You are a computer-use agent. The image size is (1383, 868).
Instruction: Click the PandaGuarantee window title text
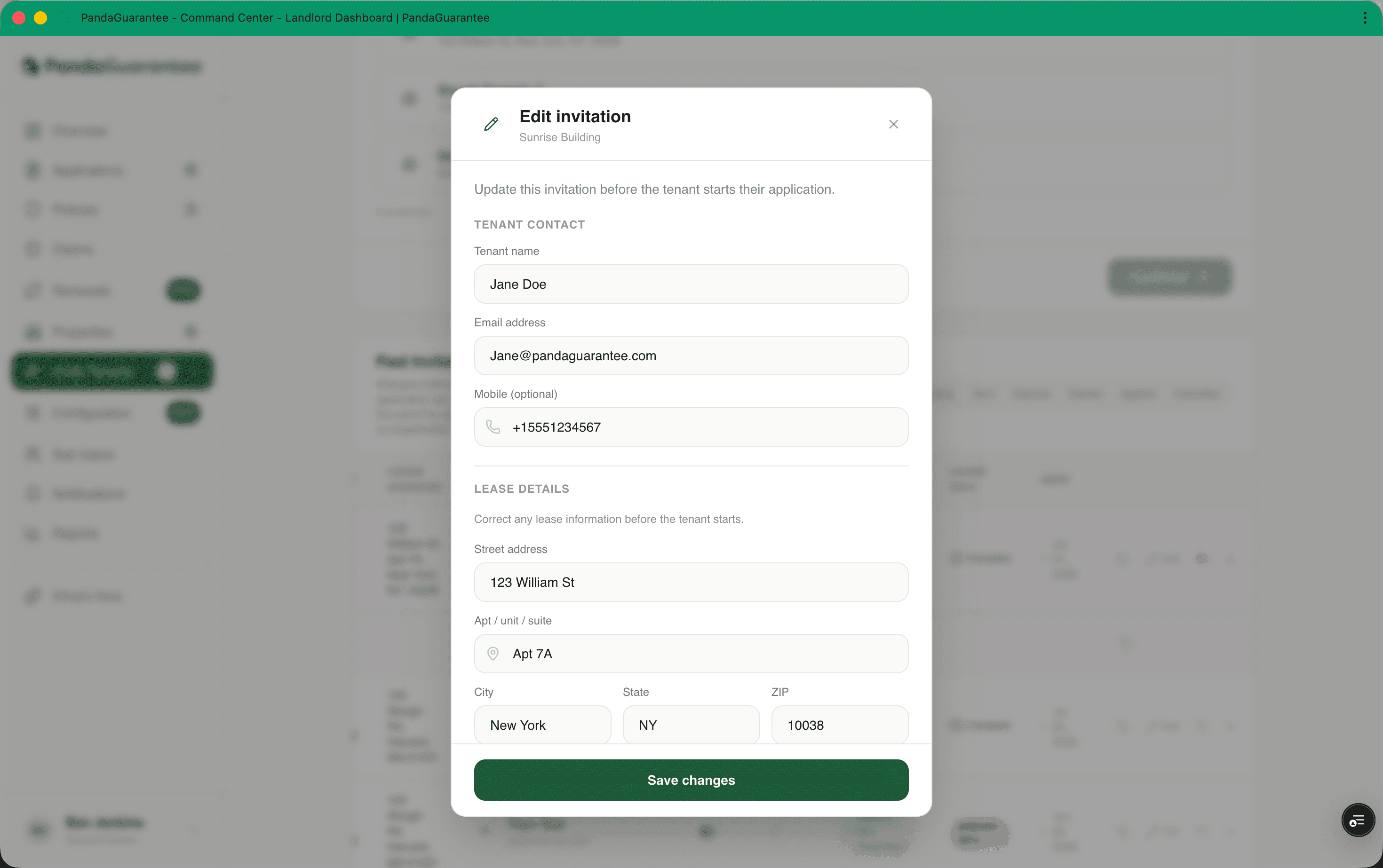click(285, 18)
